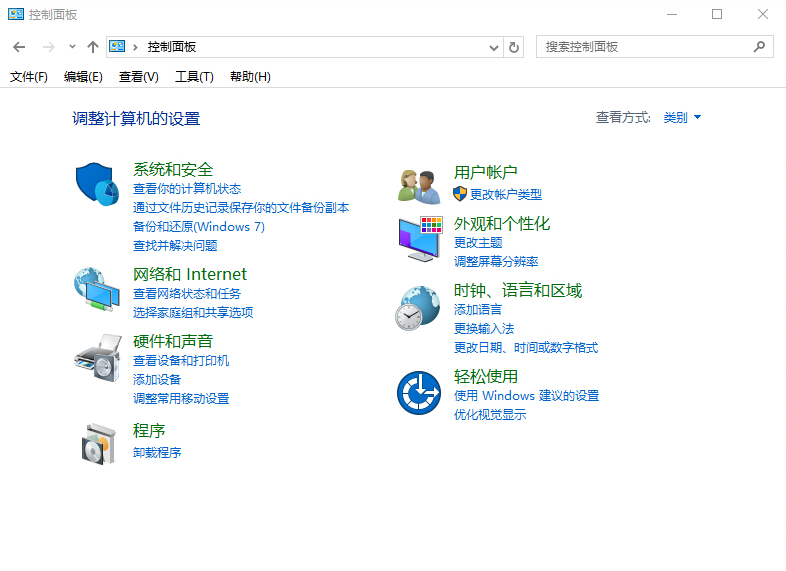Open the 文件(F) menu

[29, 77]
